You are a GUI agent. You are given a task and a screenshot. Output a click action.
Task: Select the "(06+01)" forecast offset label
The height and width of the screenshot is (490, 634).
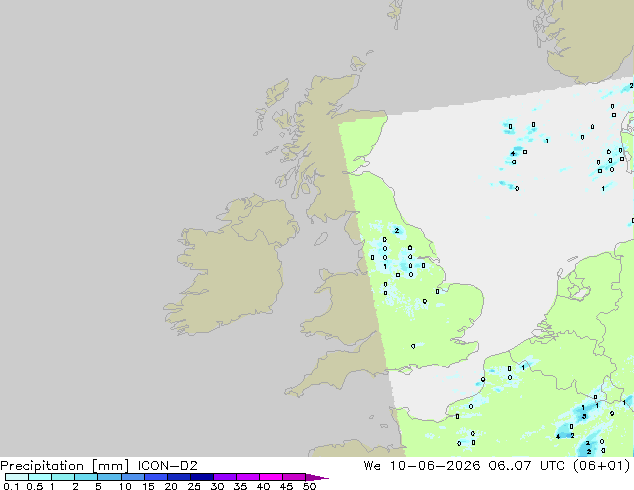tap(602, 466)
